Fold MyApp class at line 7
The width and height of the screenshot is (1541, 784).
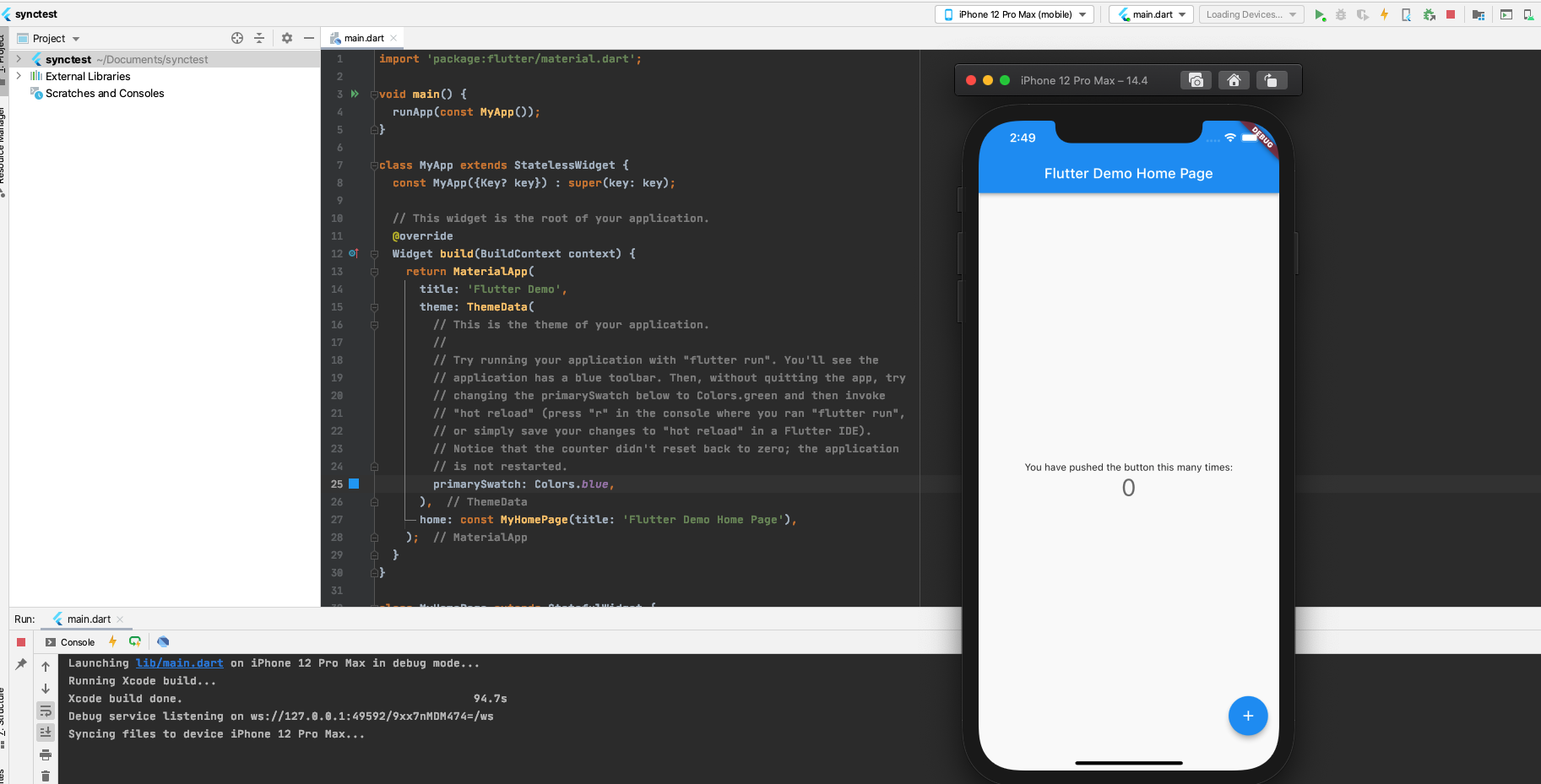tap(374, 165)
